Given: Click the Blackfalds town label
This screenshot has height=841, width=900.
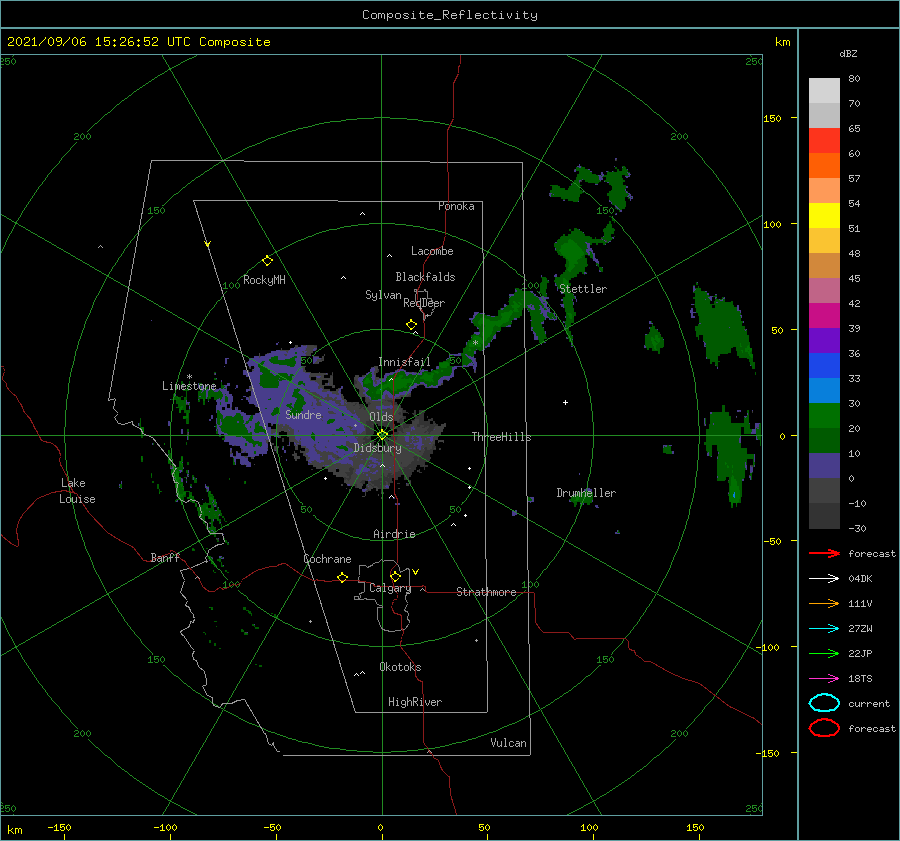Looking at the screenshot, I should (425, 277).
